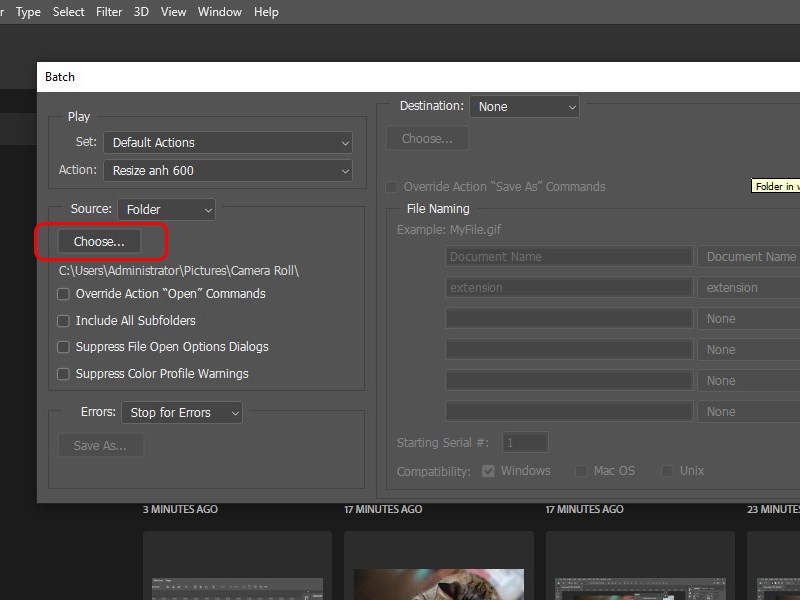Open the Help menu

[x=266, y=12]
